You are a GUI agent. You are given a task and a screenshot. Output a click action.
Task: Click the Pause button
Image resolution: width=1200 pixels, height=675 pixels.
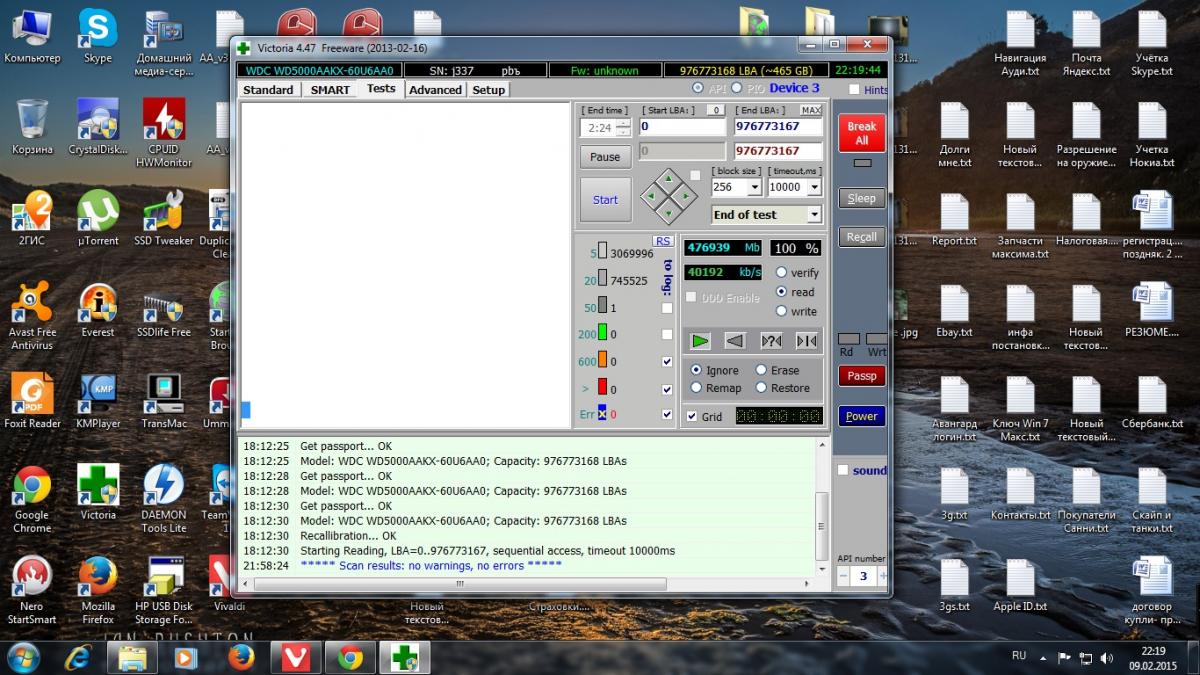[605, 157]
